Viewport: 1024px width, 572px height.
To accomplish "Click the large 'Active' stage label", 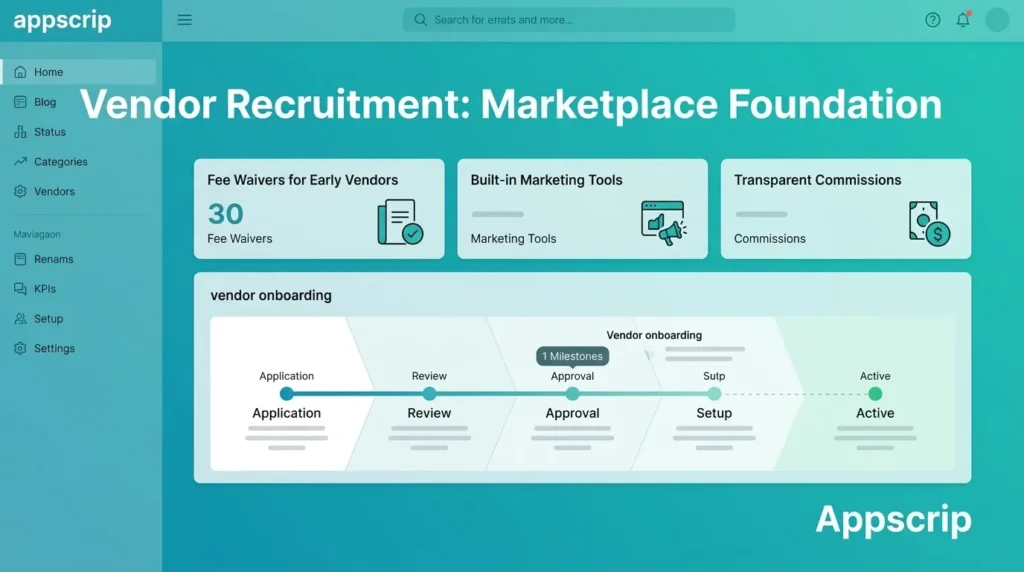I will coord(875,413).
